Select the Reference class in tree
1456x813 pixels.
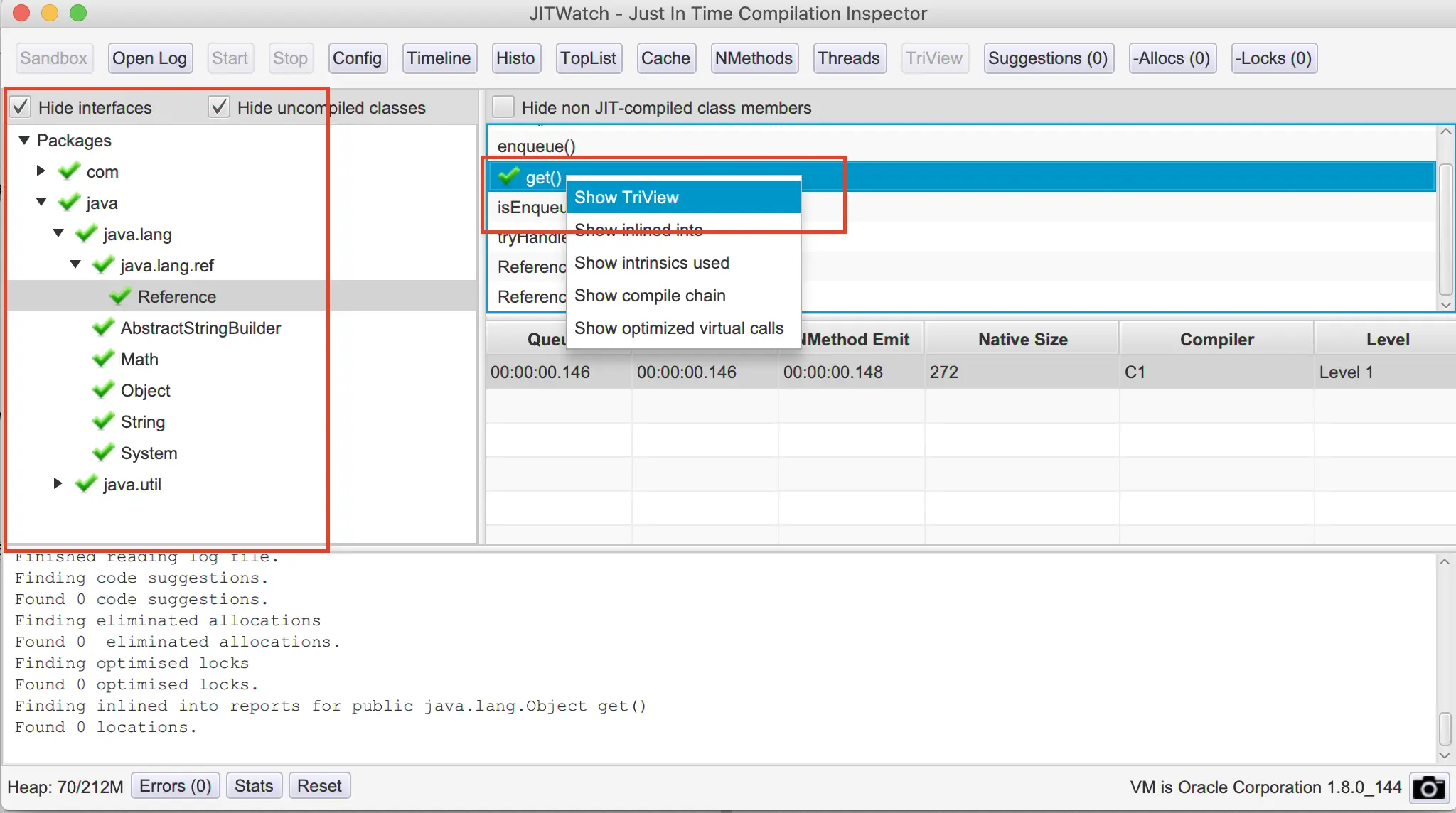pos(176,296)
